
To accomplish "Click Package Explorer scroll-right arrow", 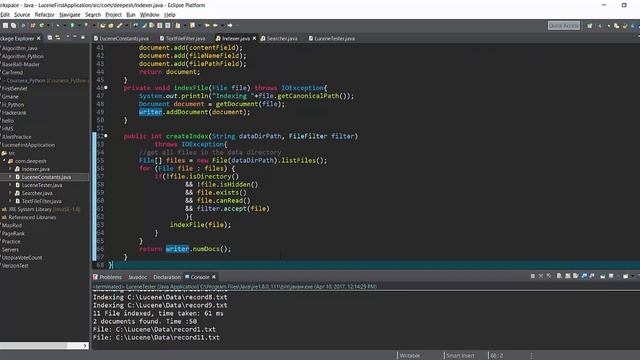I will 85,345.
